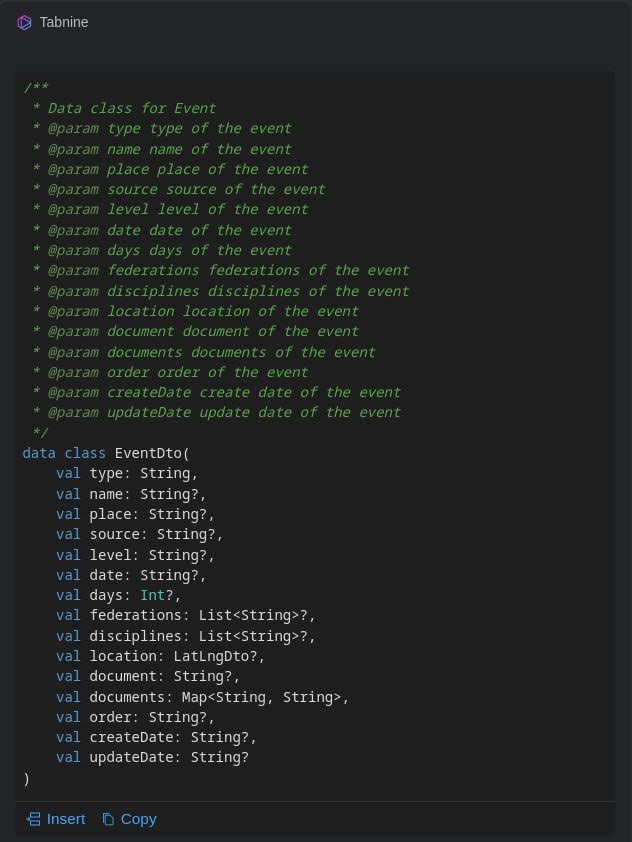632x842 pixels.
Task: Click the Copy clipboard icon
Action: [x=108, y=819]
